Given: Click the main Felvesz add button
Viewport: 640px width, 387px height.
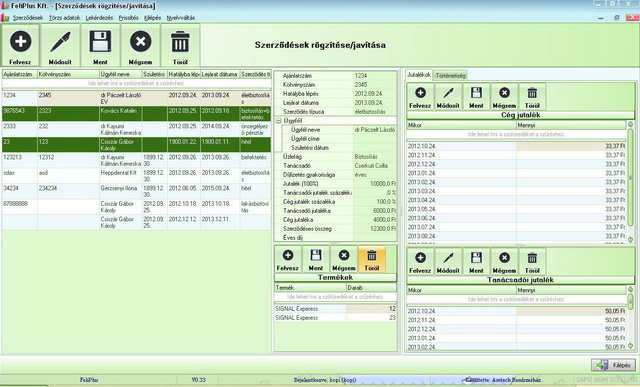Looking at the screenshot, I should 20,45.
